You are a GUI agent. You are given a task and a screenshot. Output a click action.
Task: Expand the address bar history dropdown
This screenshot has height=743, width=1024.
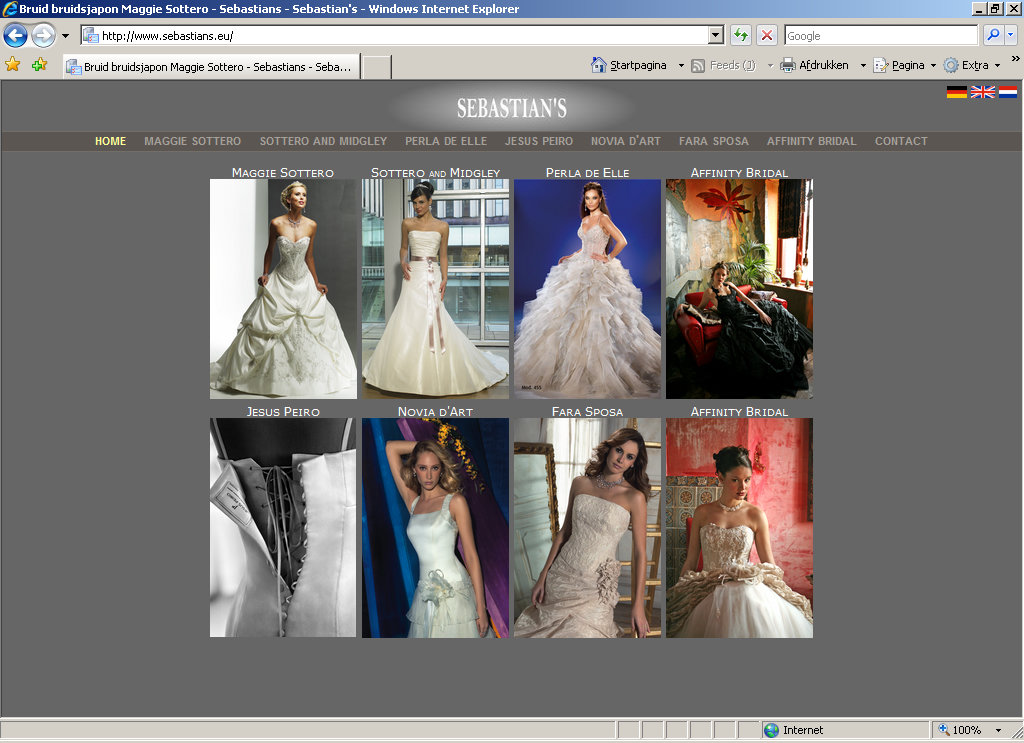pos(716,35)
